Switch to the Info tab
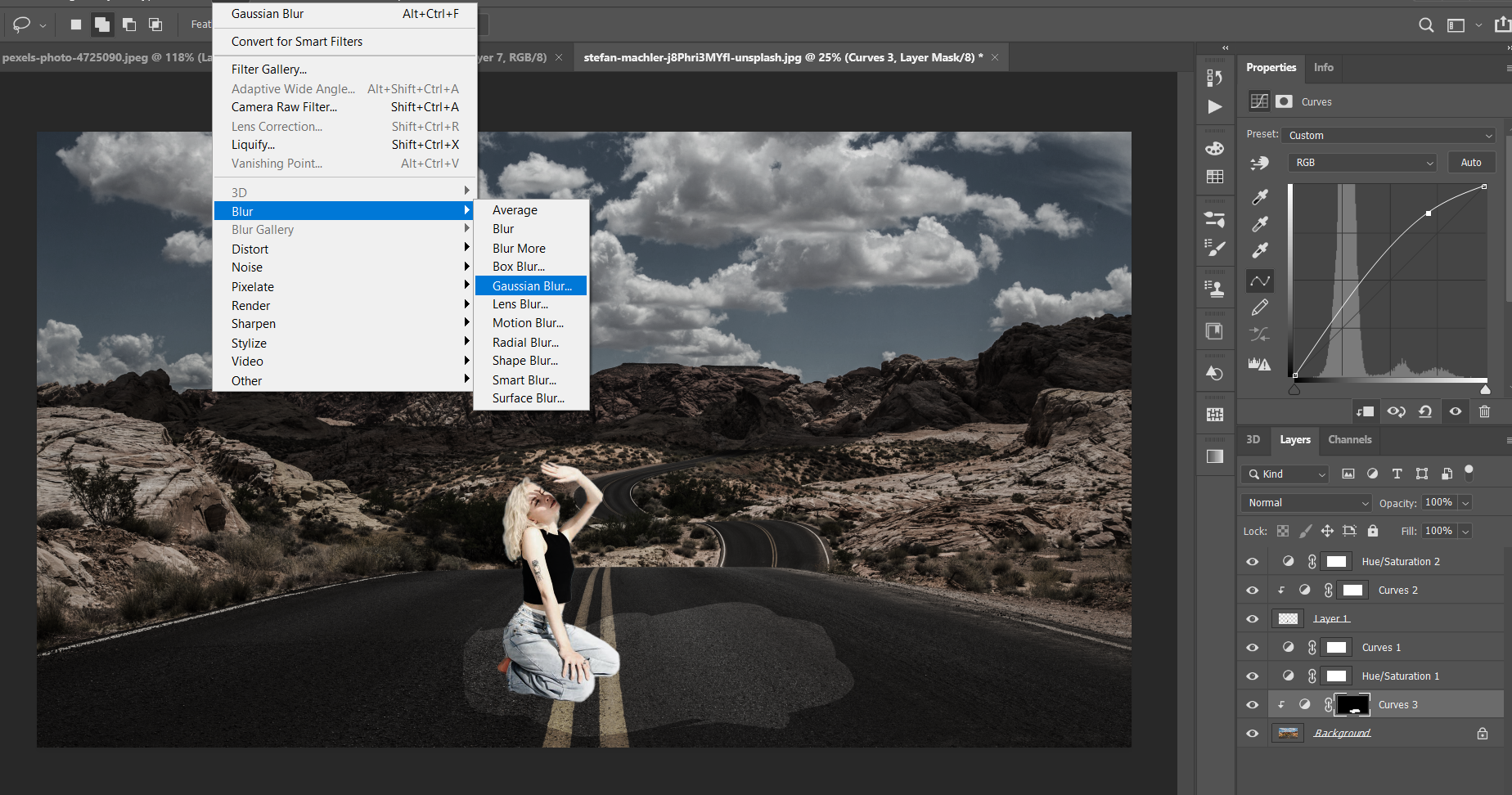 coord(1323,67)
